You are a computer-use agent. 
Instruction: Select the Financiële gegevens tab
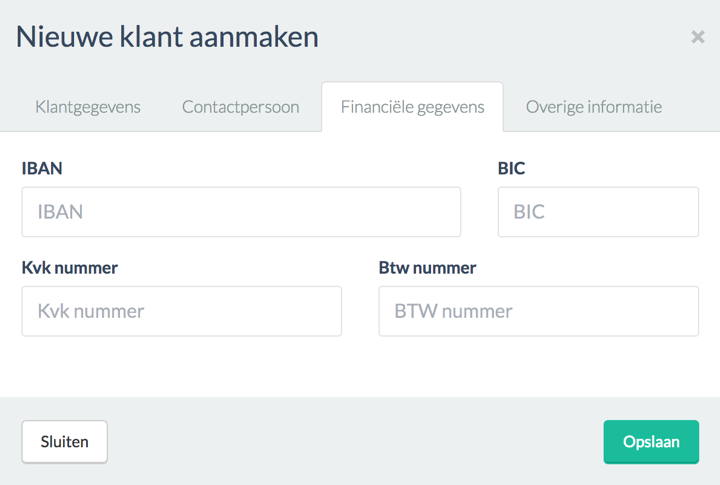[x=412, y=107]
